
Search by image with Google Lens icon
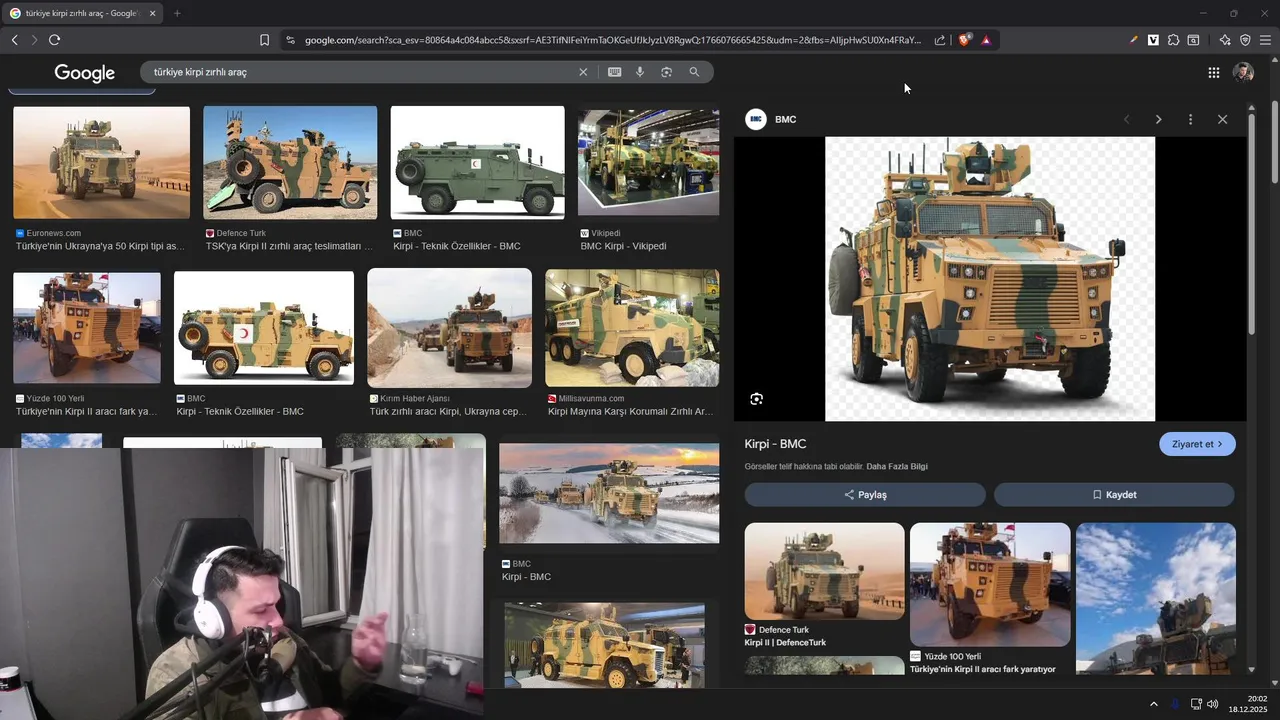tap(666, 72)
